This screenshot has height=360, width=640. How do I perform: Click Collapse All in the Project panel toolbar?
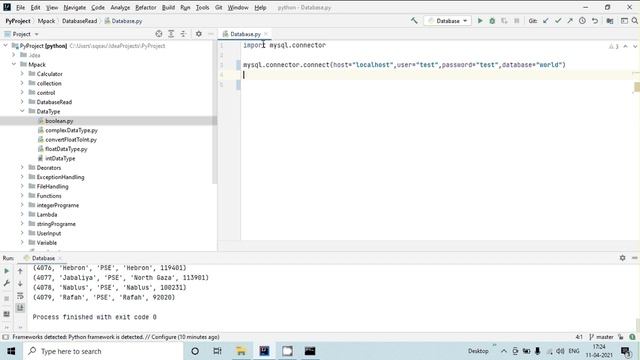click(x=183, y=34)
